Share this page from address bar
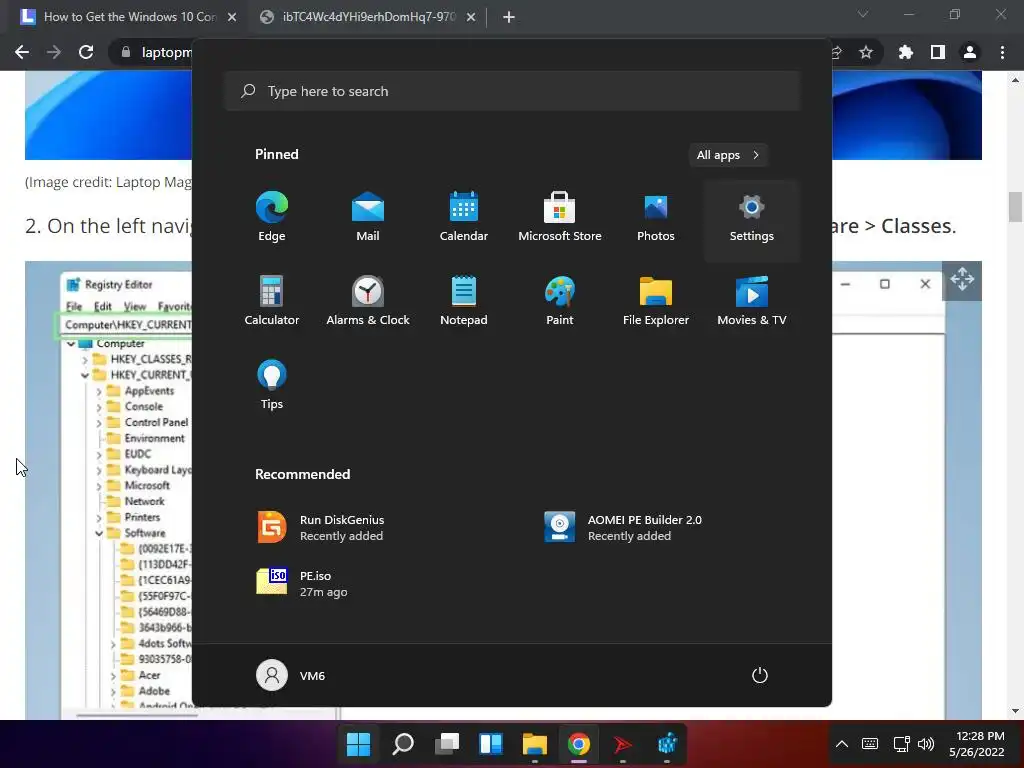The height and width of the screenshot is (768, 1024). (837, 52)
